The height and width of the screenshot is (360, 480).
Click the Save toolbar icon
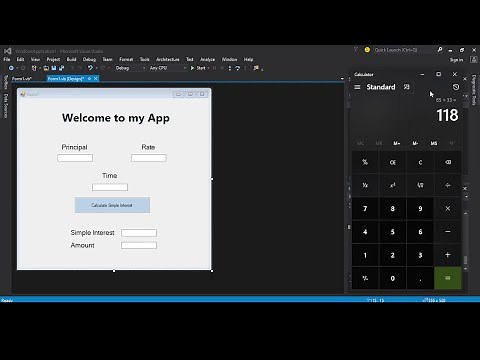[54, 68]
